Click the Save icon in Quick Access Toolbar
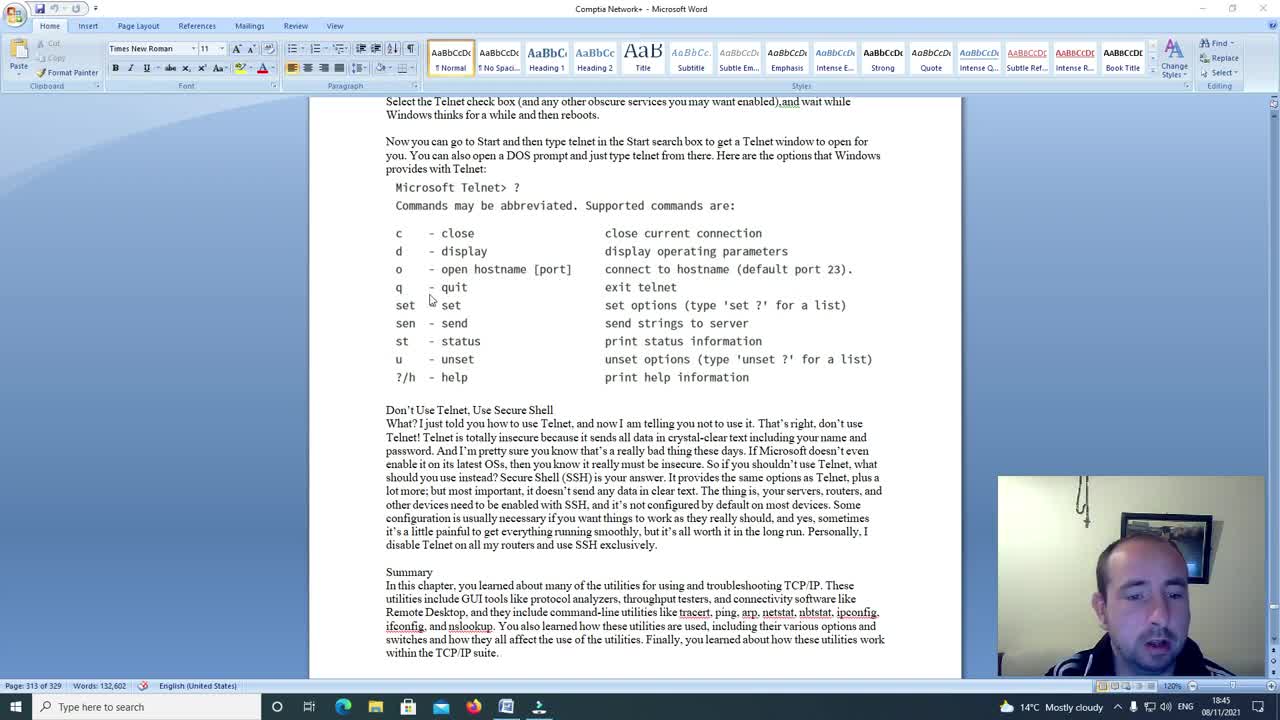 coord(39,8)
